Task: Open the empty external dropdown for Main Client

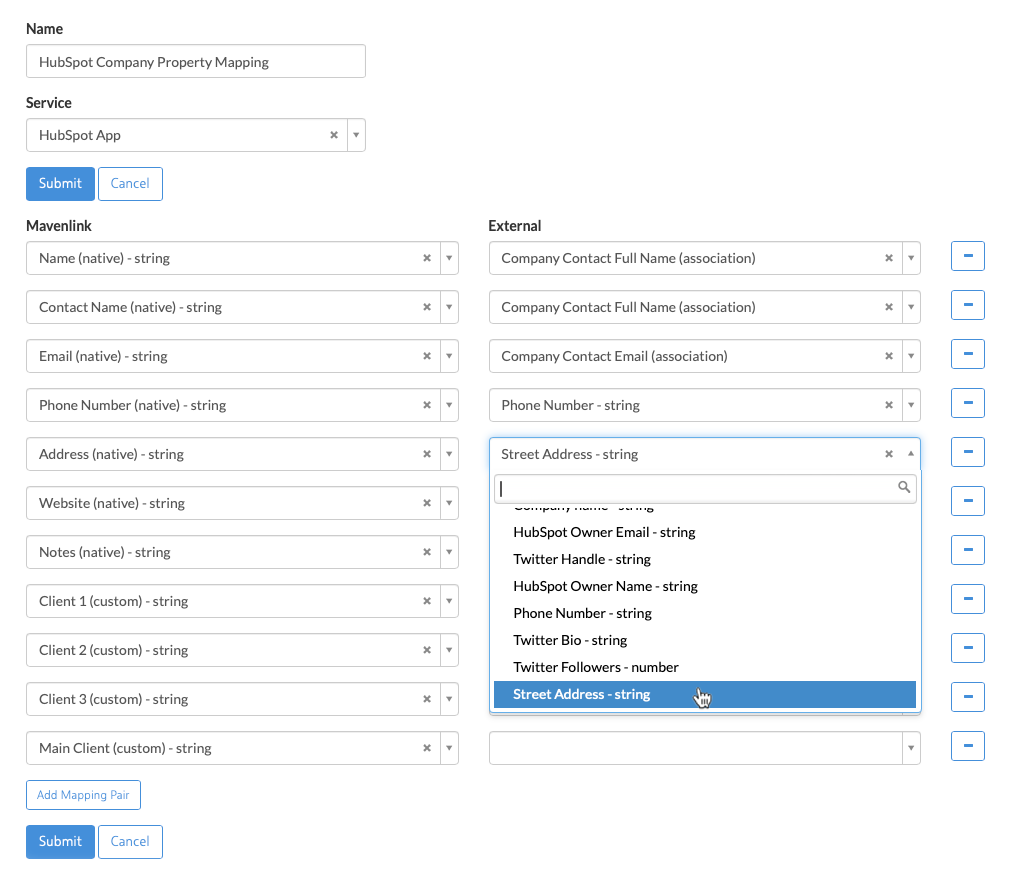Action: pyautogui.click(x=911, y=748)
